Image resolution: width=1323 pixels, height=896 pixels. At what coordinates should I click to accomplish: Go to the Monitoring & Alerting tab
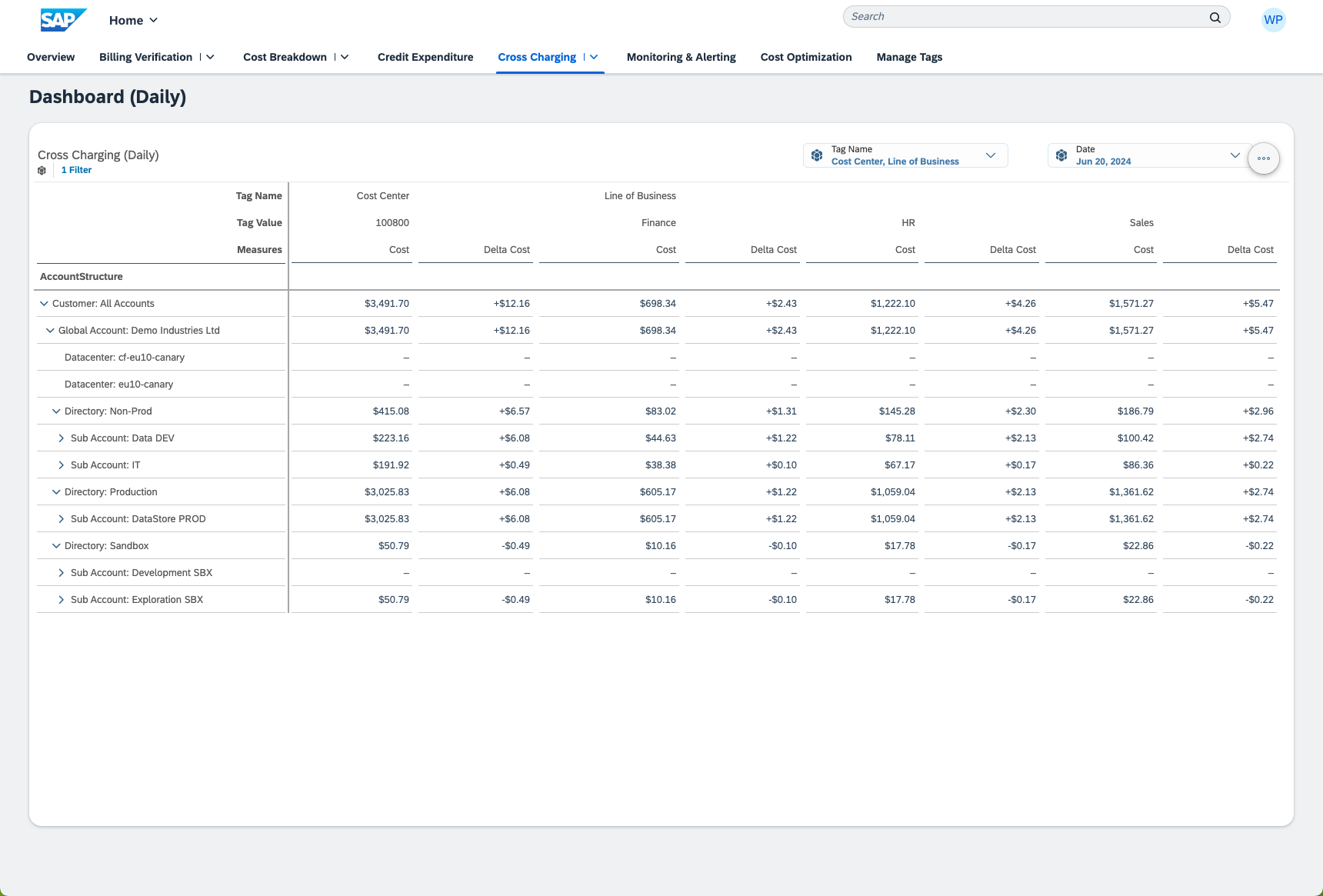681,57
